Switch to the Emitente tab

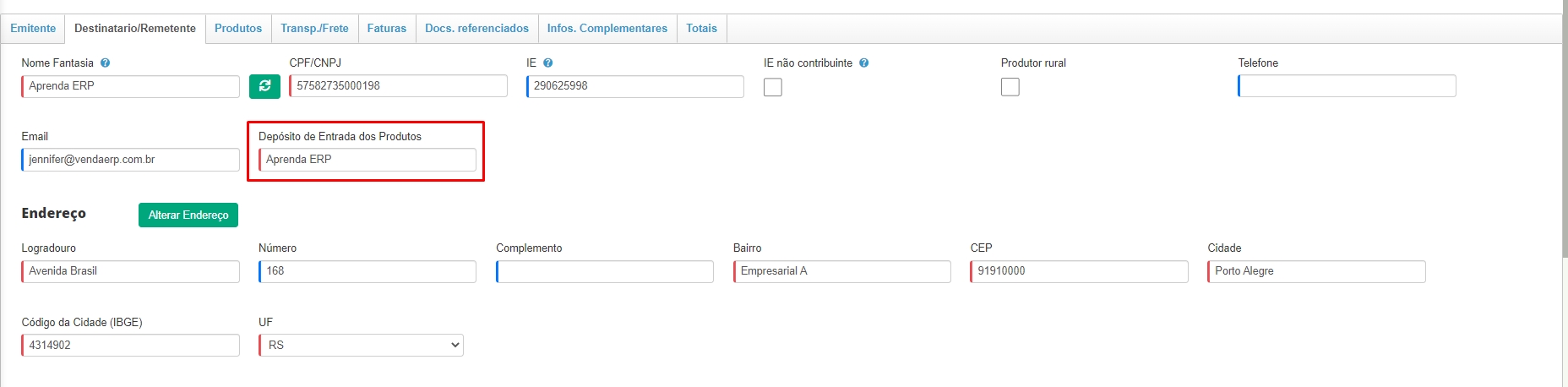point(33,29)
